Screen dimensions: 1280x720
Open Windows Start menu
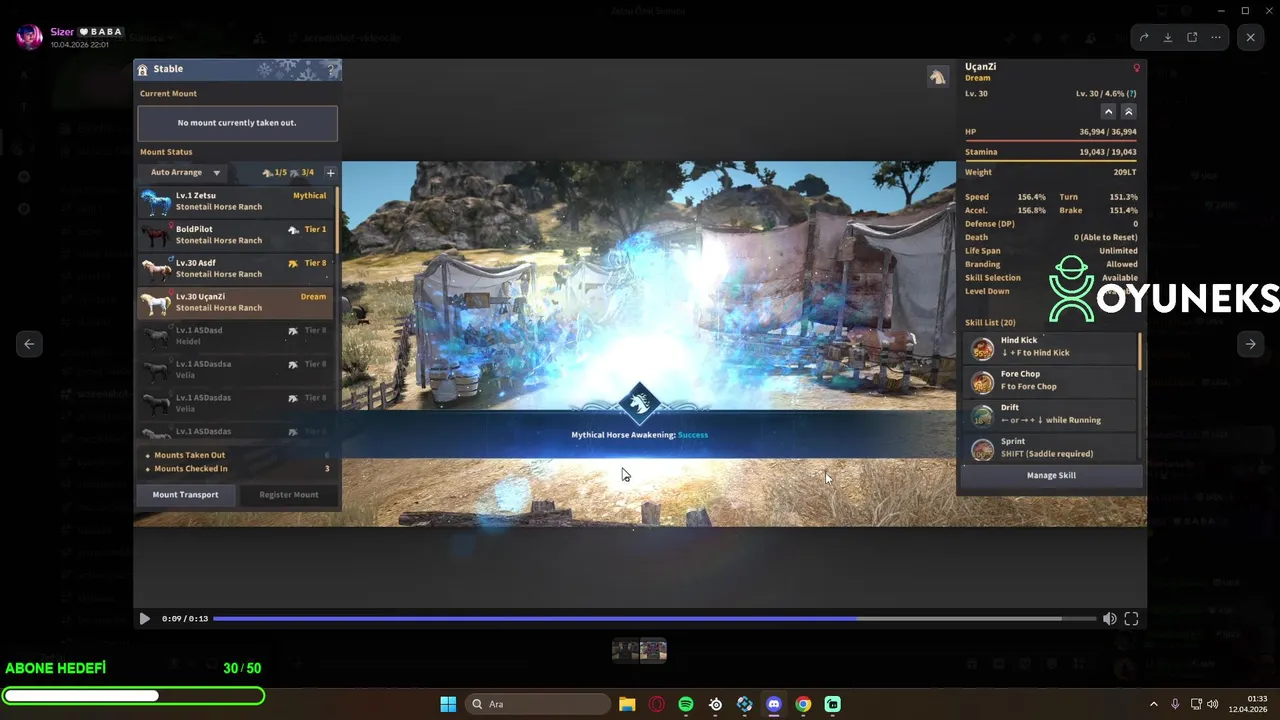448,704
